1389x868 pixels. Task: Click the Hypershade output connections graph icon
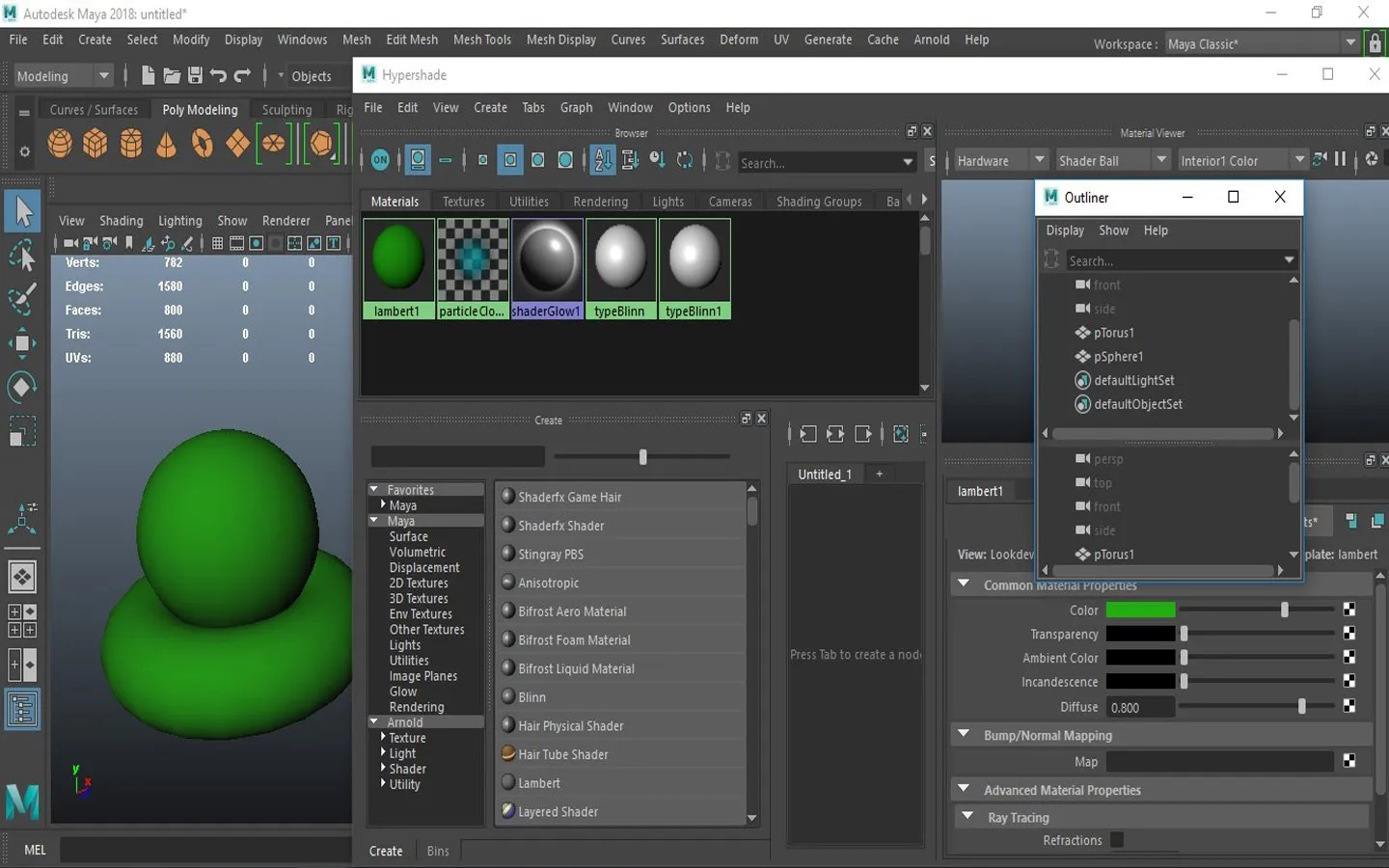(862, 434)
